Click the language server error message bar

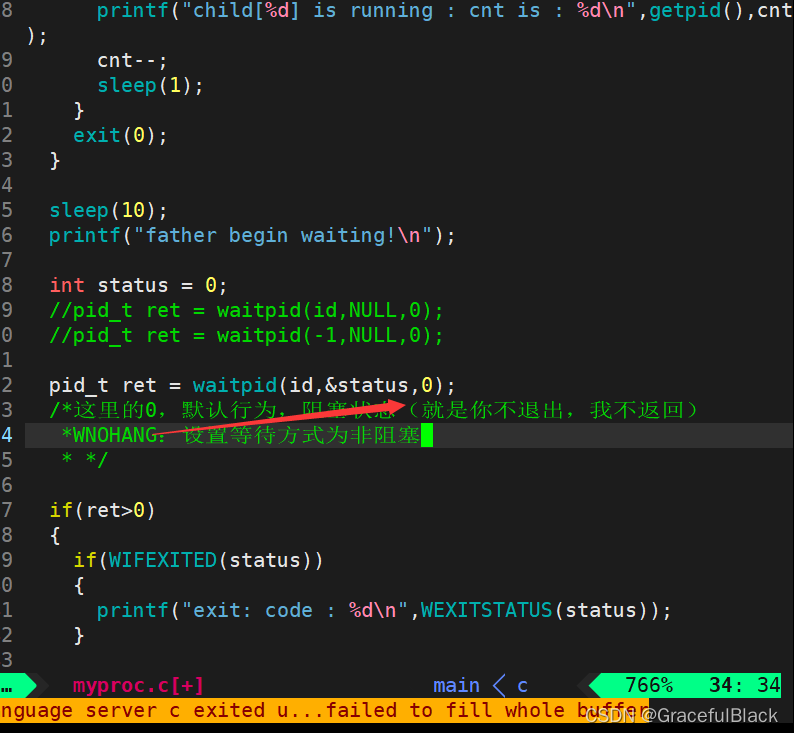pyautogui.click(x=324, y=710)
